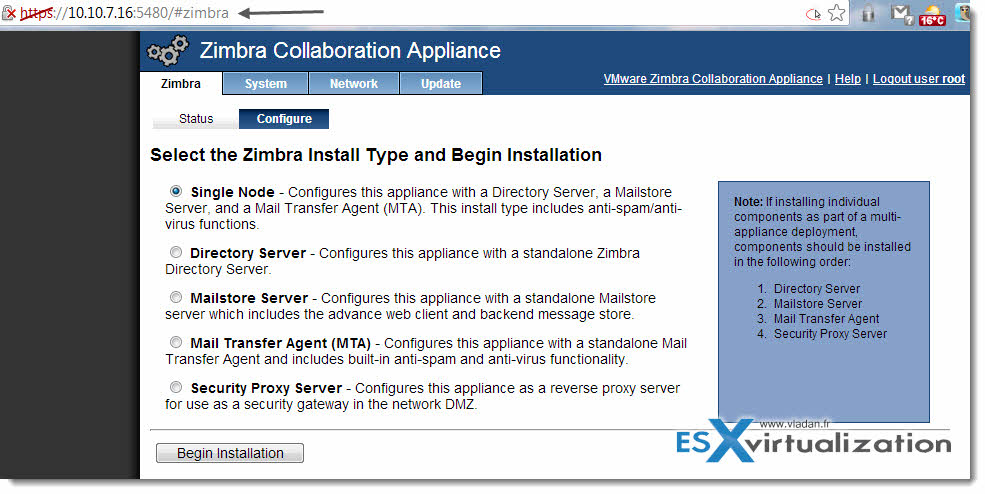The height and width of the screenshot is (494, 985).
Task: Show the Status sub-tab
Action: [x=196, y=119]
